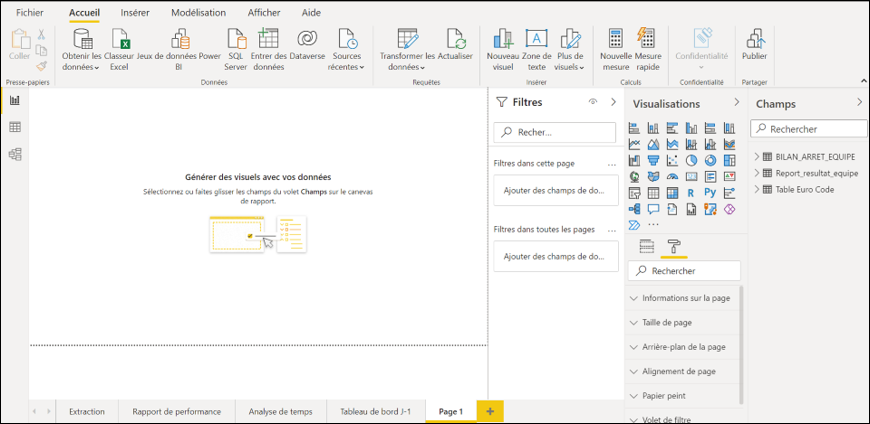The image size is (870, 424).
Task: Select the Power Apps visual
Action: [730, 209]
